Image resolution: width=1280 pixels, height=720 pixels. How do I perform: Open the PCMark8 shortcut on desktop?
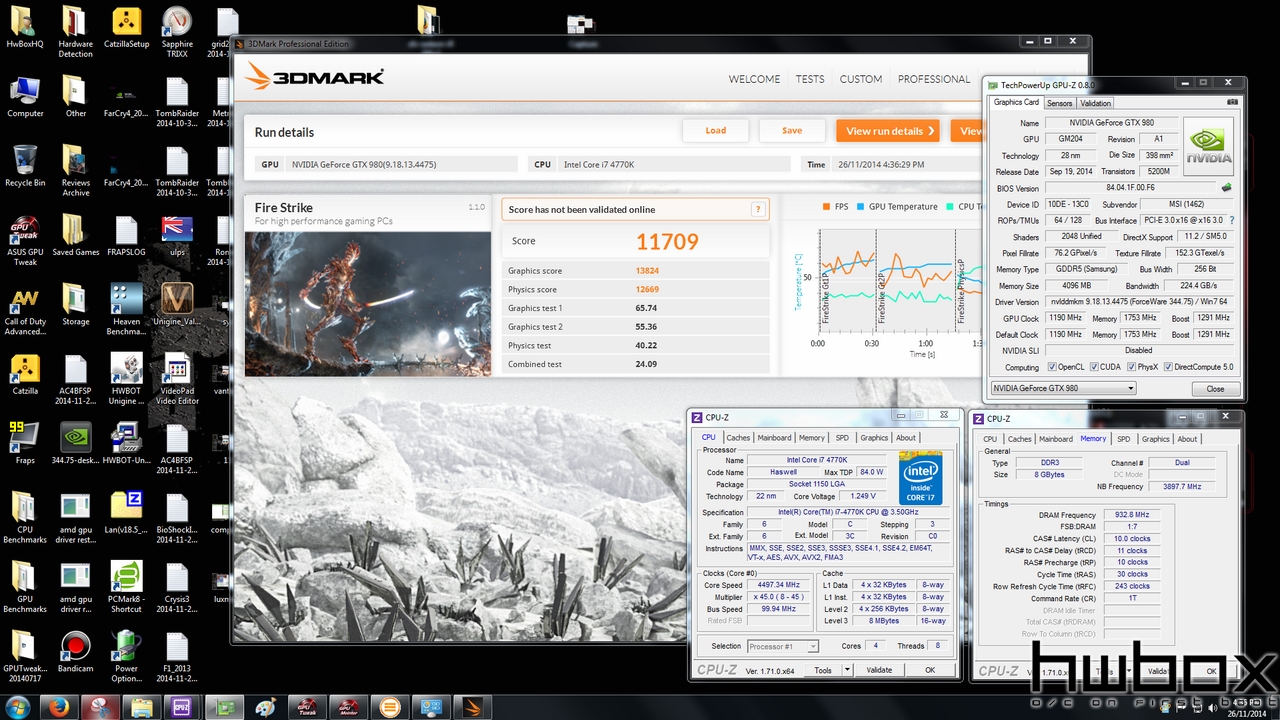[x=126, y=587]
